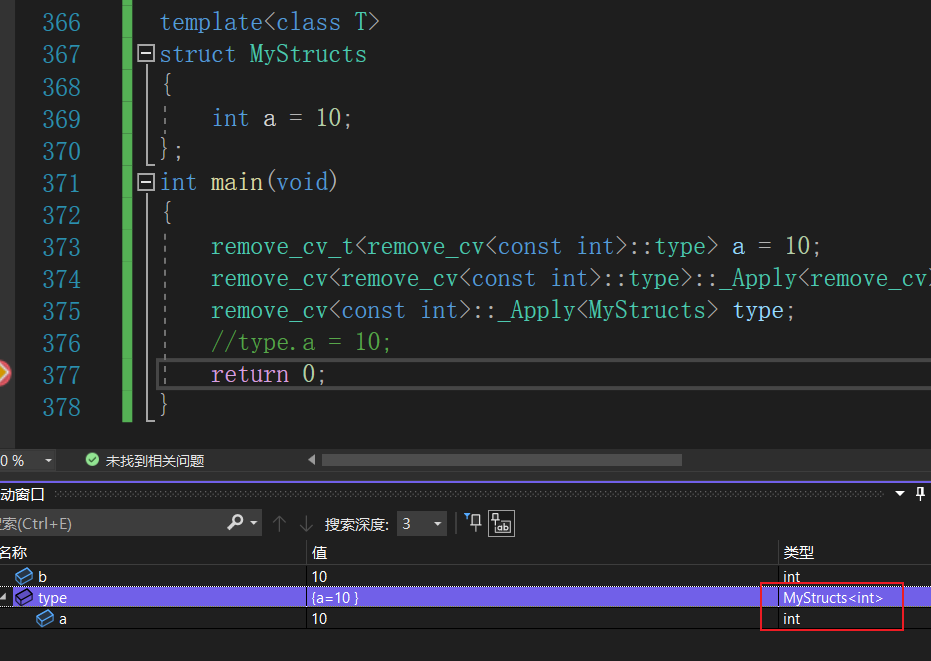Click the breakpoint marker on line 377
Image resolution: width=931 pixels, height=661 pixels.
[x=4, y=373]
